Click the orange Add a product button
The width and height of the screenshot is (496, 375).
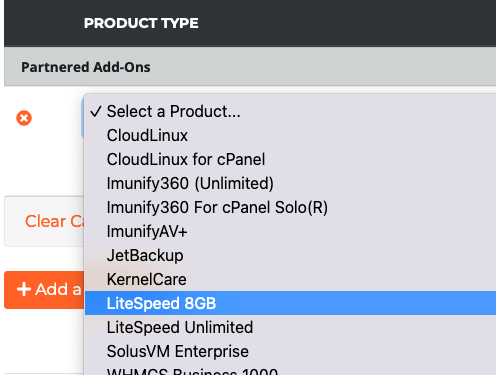point(44,290)
